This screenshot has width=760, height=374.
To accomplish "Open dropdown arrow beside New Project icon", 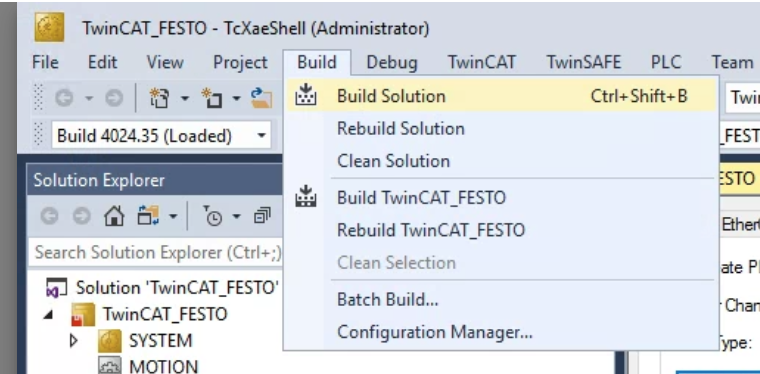I will pyautogui.click(x=185, y=99).
